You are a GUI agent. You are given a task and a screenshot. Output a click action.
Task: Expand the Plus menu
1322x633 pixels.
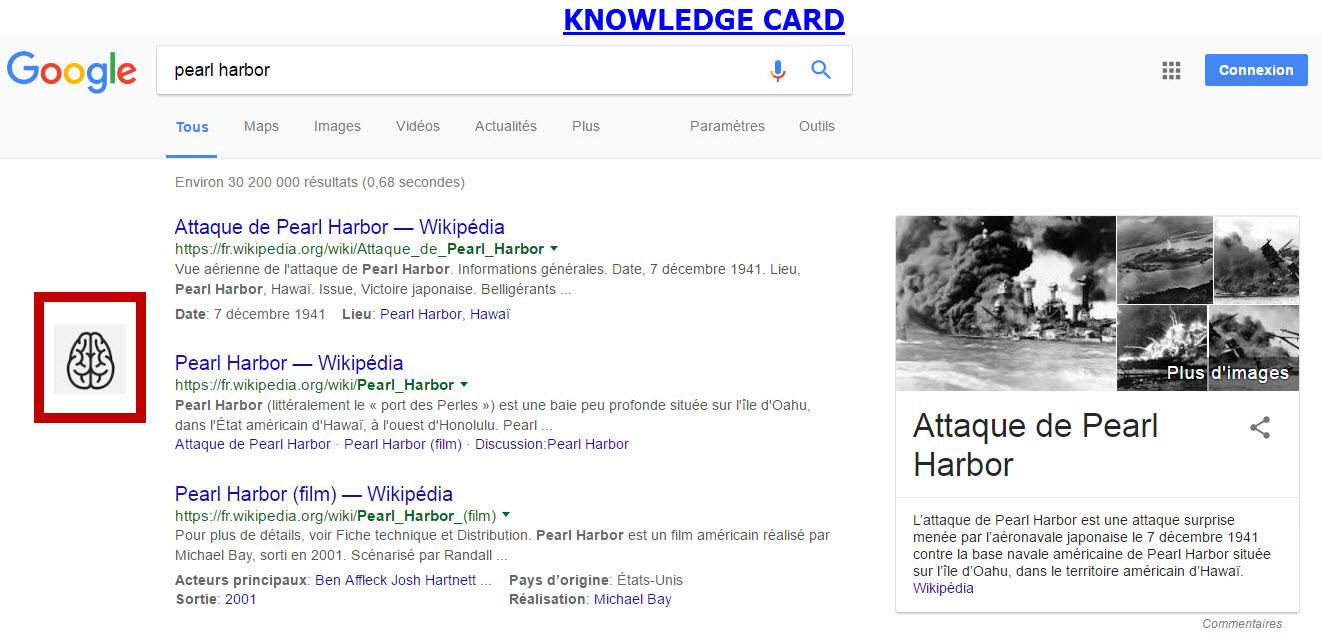586,126
